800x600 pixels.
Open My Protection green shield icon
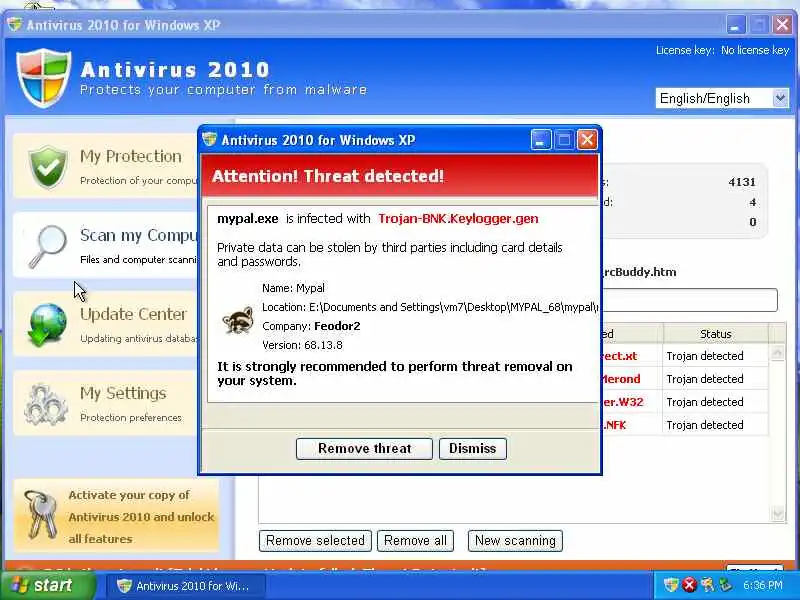coord(48,167)
